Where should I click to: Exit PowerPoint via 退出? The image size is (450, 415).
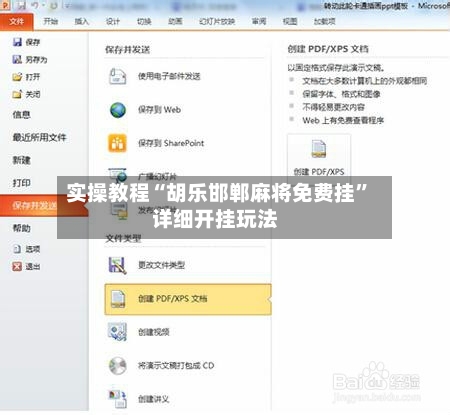click(26, 266)
